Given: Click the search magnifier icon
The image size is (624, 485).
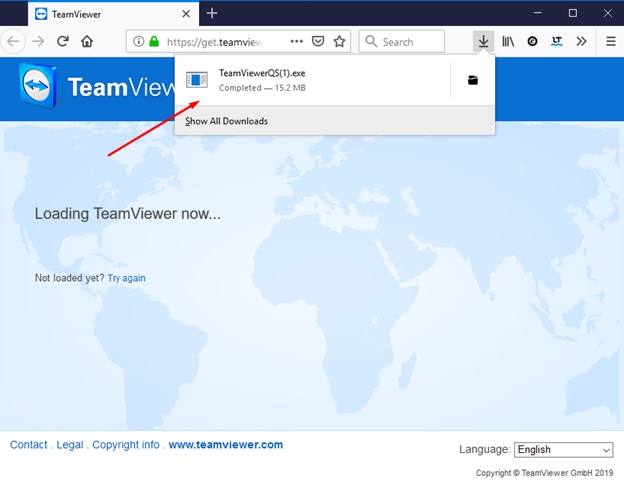Looking at the screenshot, I should point(371,41).
